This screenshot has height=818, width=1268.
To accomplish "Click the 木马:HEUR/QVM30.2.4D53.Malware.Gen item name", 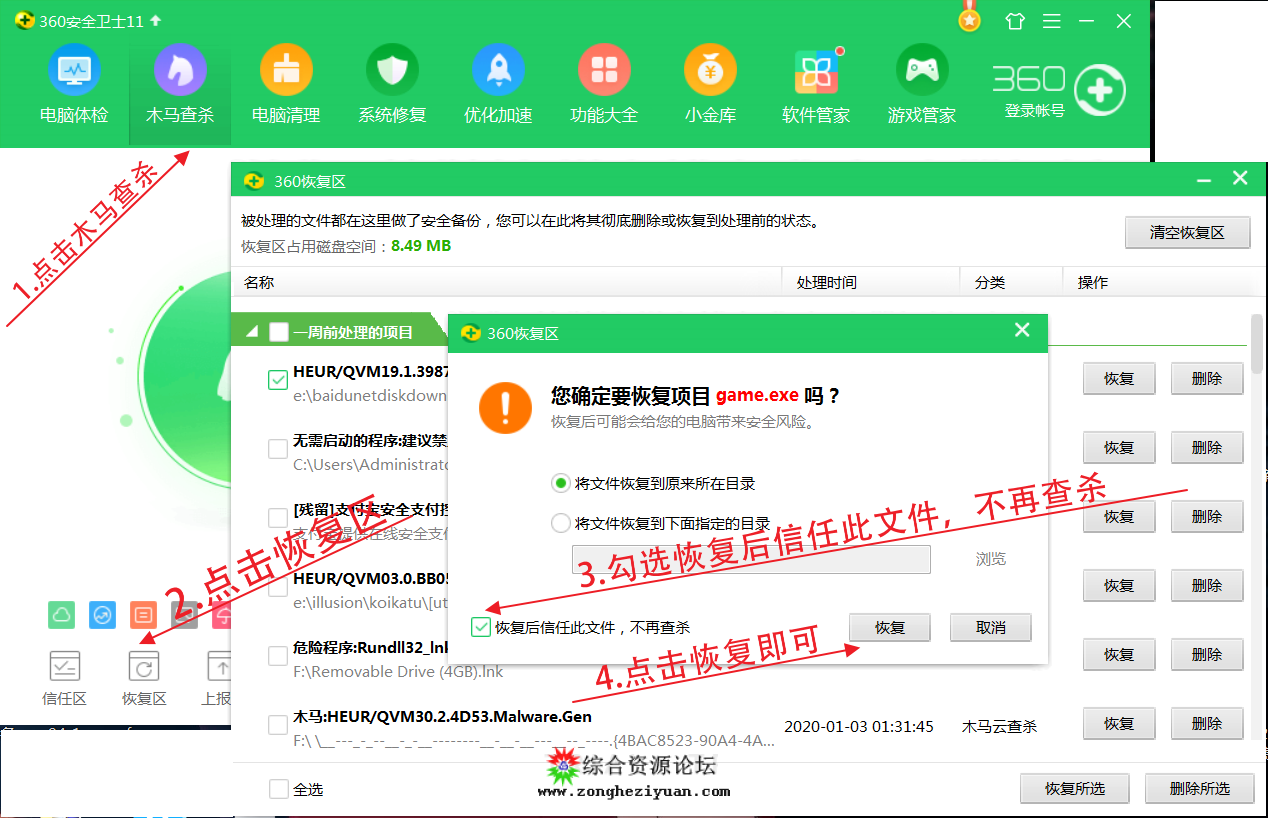I will (x=442, y=716).
